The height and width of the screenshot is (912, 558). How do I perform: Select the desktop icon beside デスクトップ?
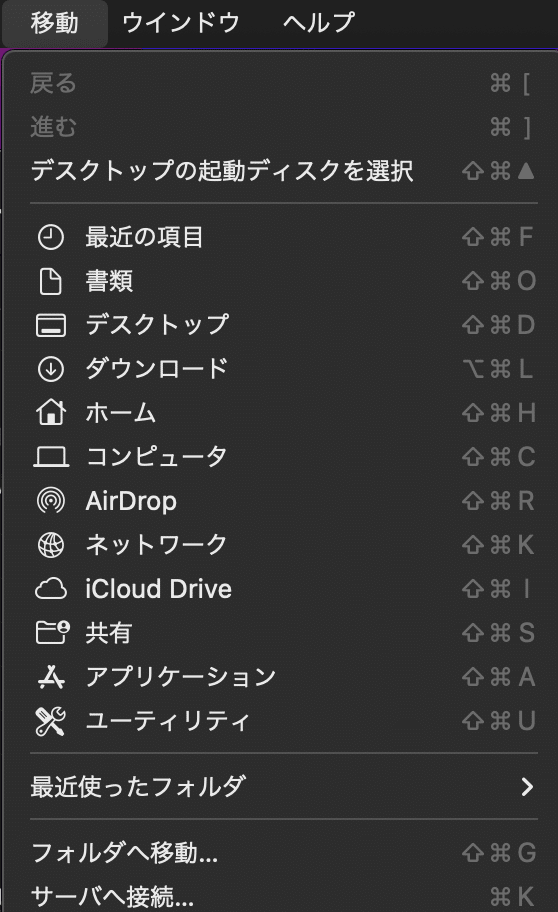(51, 325)
